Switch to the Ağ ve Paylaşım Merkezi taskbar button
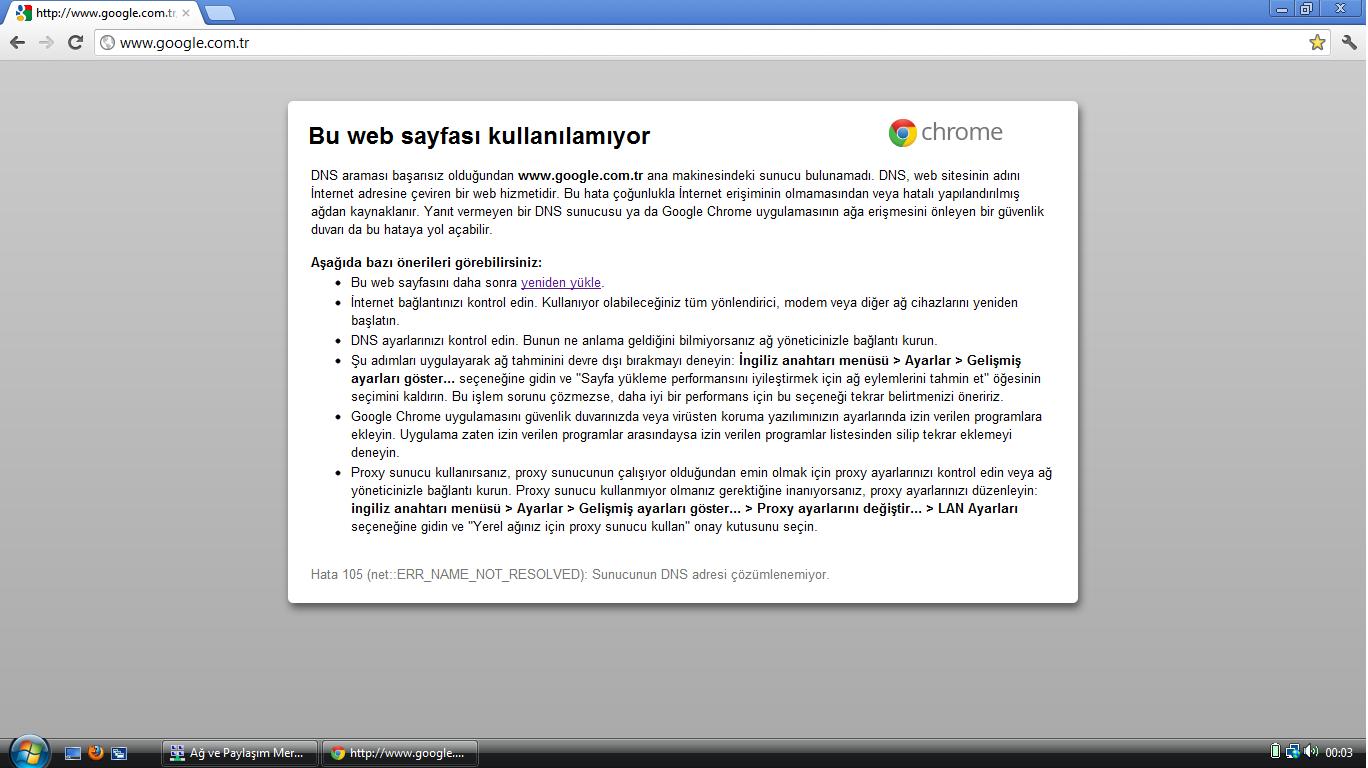Screen dimensions: 1368x768 [x=240, y=753]
